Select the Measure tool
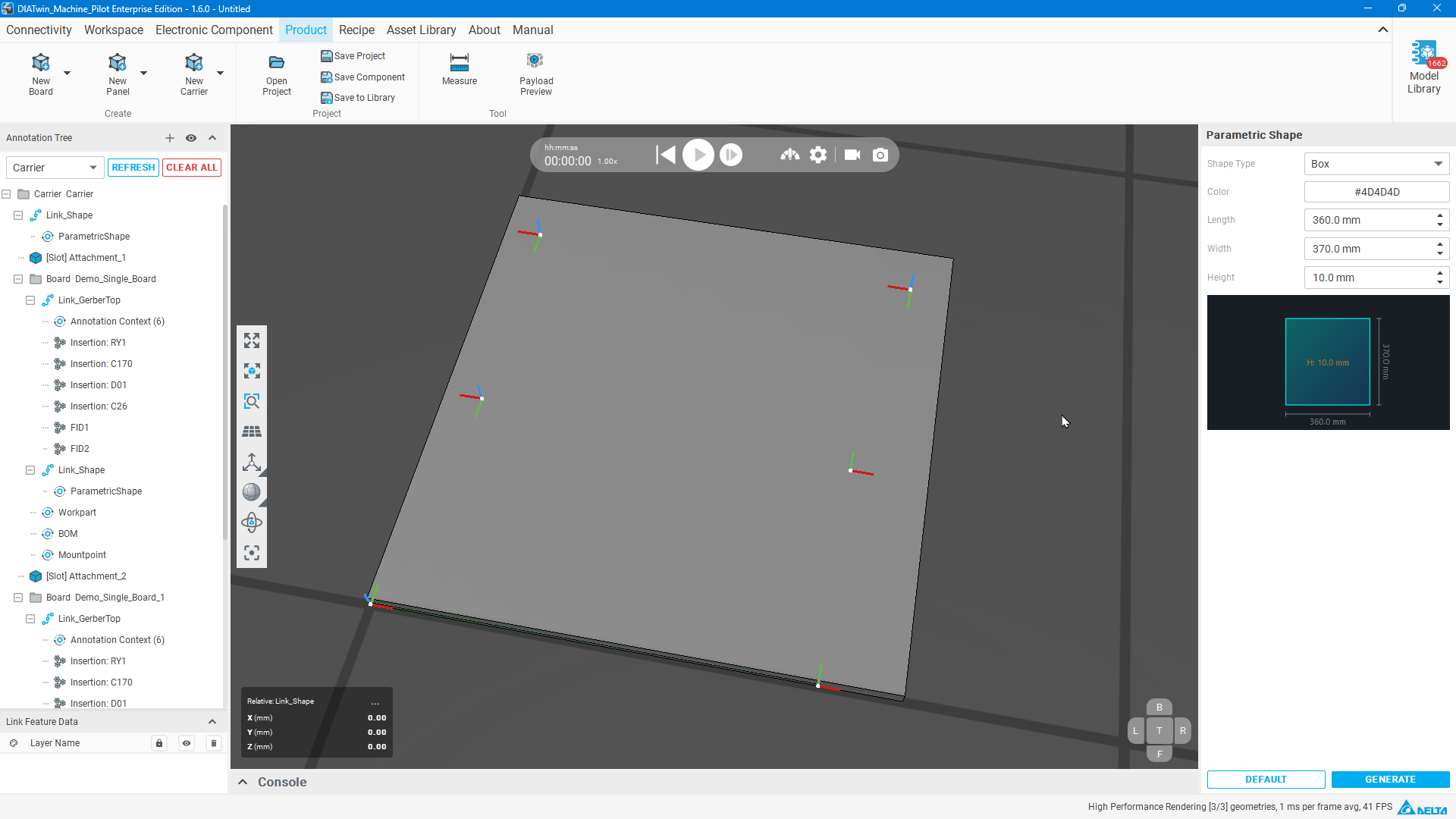The width and height of the screenshot is (1456, 819). (460, 69)
